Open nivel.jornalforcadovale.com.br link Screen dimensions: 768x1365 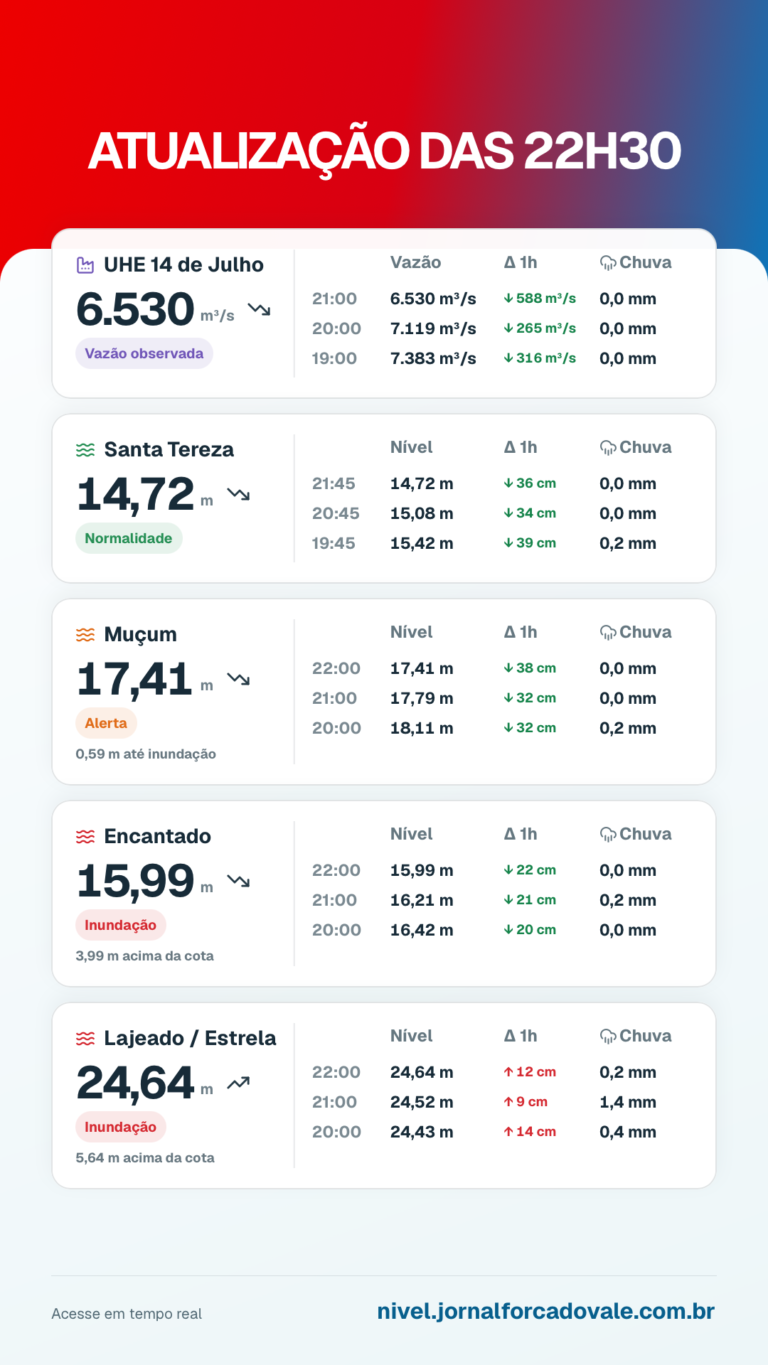(546, 1311)
